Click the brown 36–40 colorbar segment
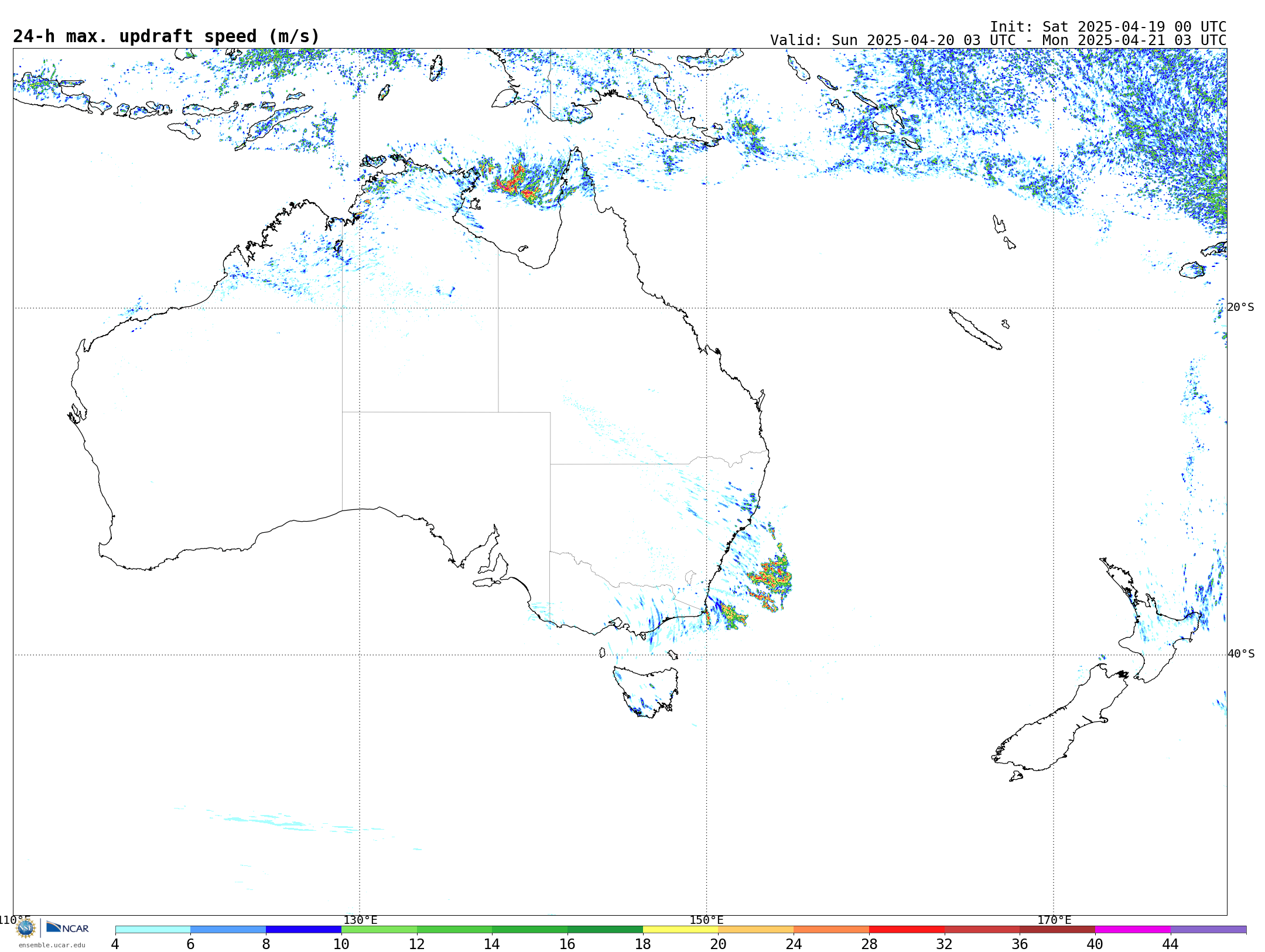The width and height of the screenshot is (1265, 952). click(1058, 930)
